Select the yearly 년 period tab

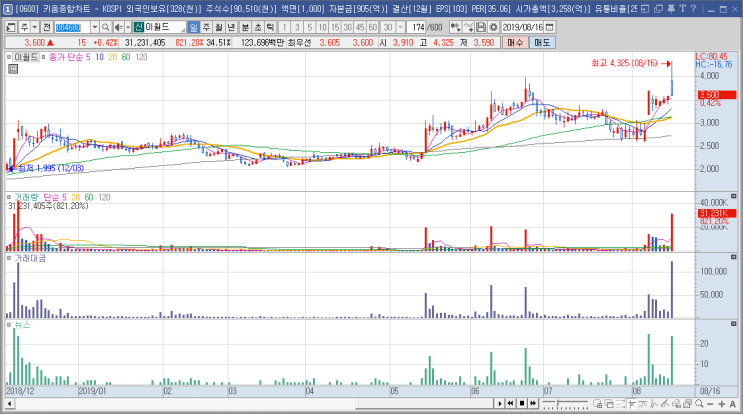pos(231,27)
